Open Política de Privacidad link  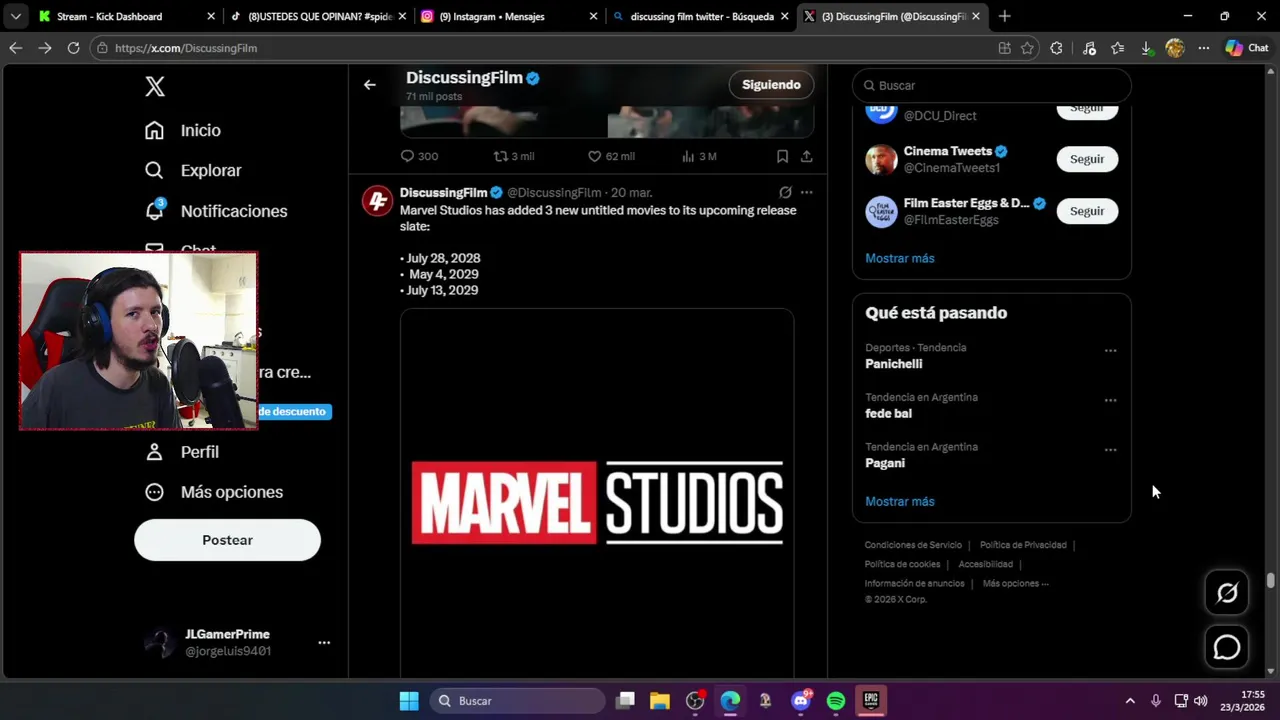[1023, 545]
